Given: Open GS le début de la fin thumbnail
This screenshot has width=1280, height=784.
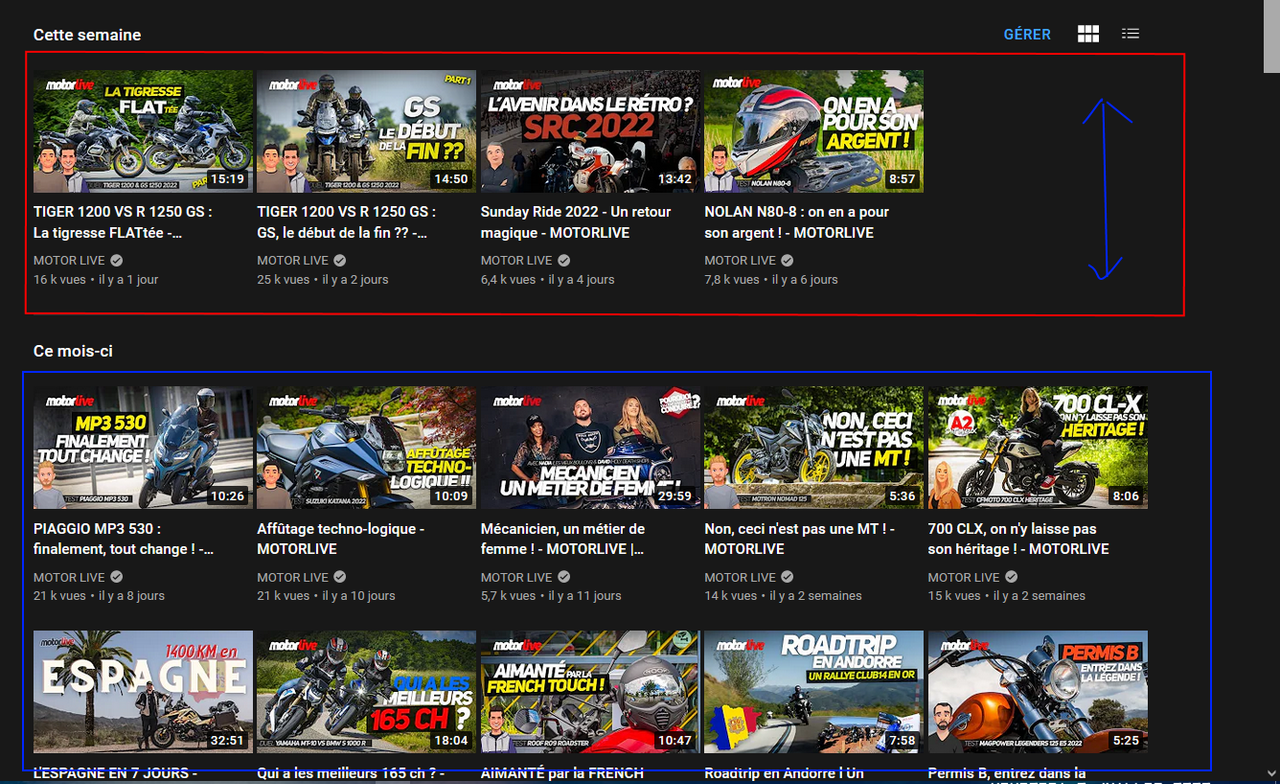Looking at the screenshot, I should (x=366, y=131).
